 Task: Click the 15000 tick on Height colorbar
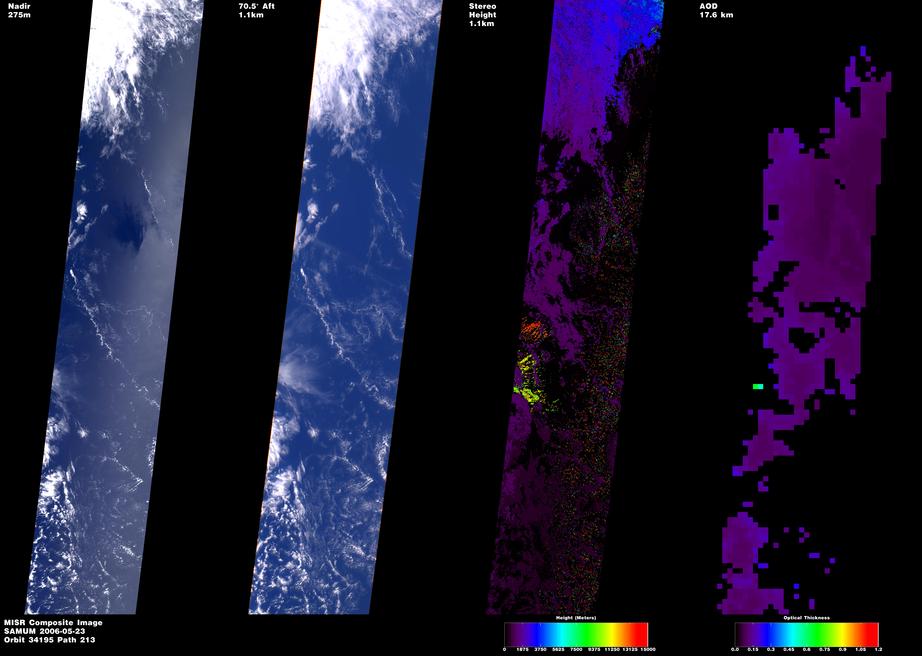click(648, 650)
